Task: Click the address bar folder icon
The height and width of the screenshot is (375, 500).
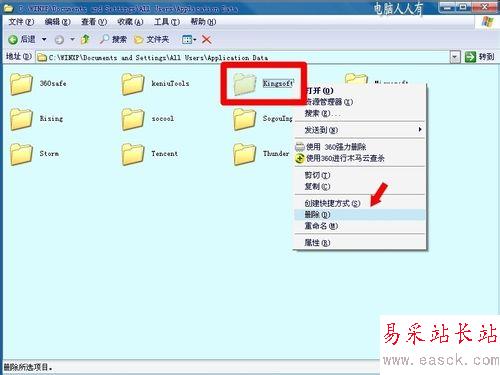Action: point(42,58)
